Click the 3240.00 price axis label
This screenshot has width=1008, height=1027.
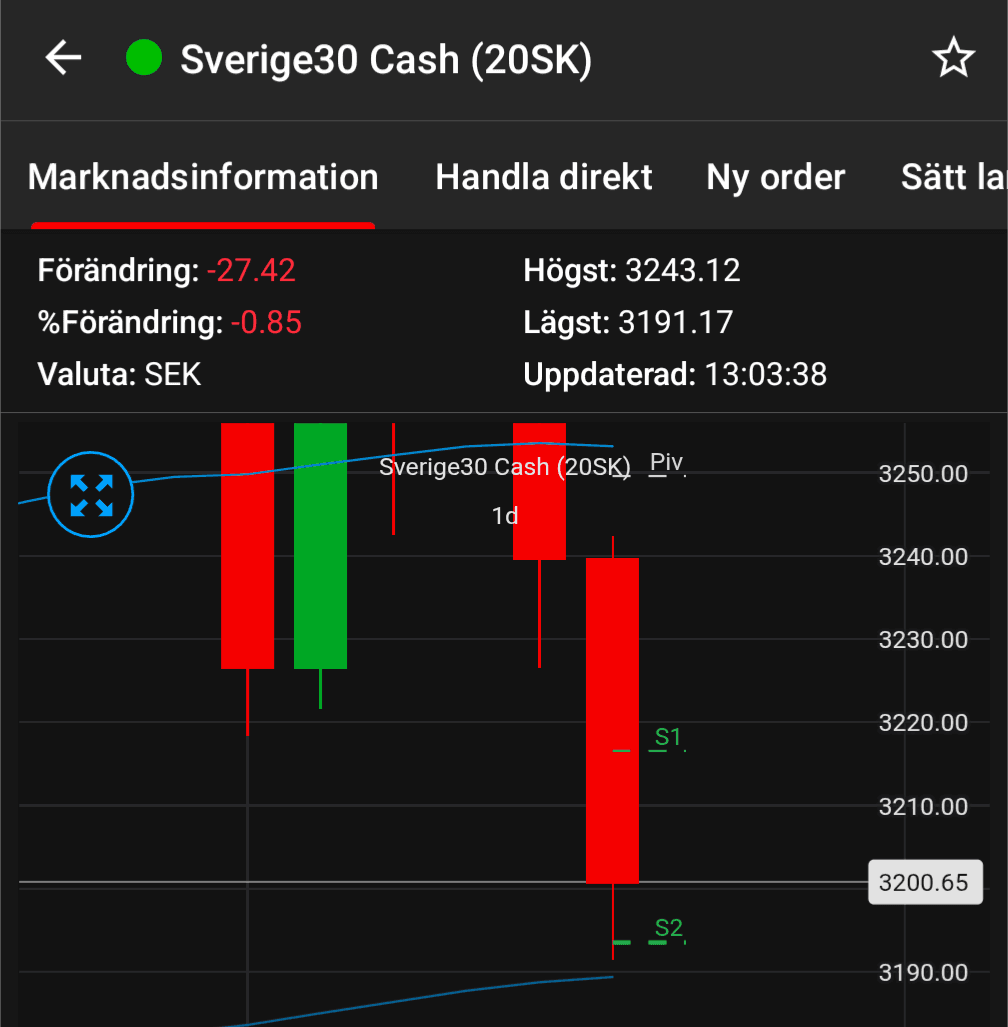pyautogui.click(x=923, y=557)
